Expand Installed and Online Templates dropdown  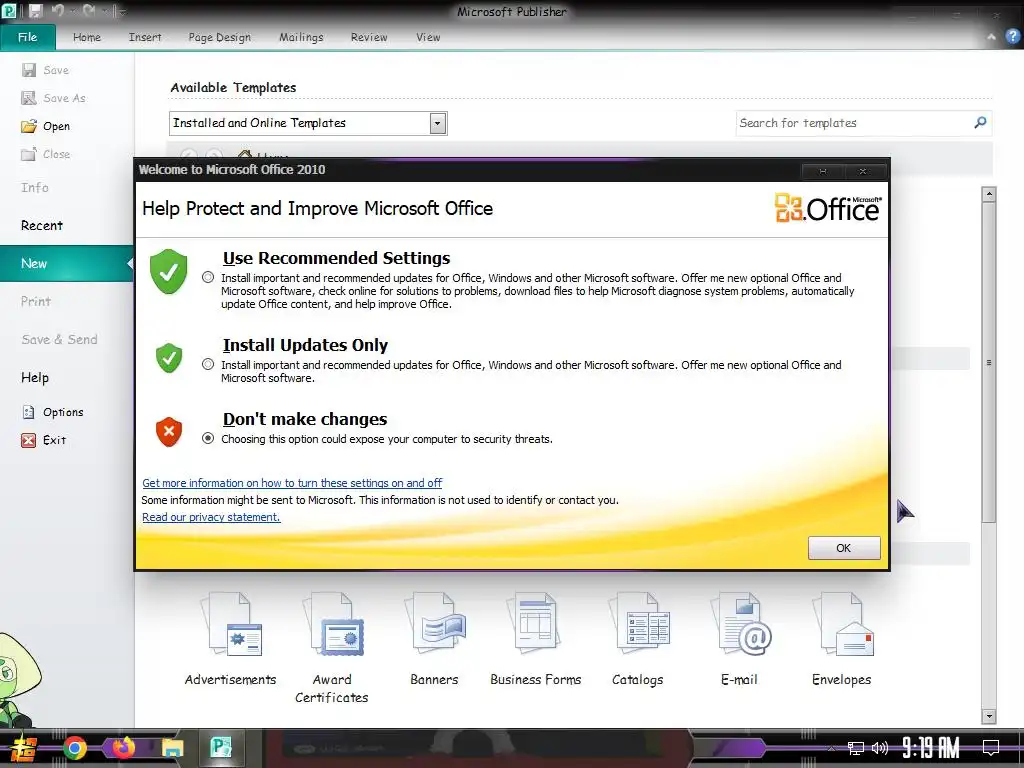click(438, 123)
